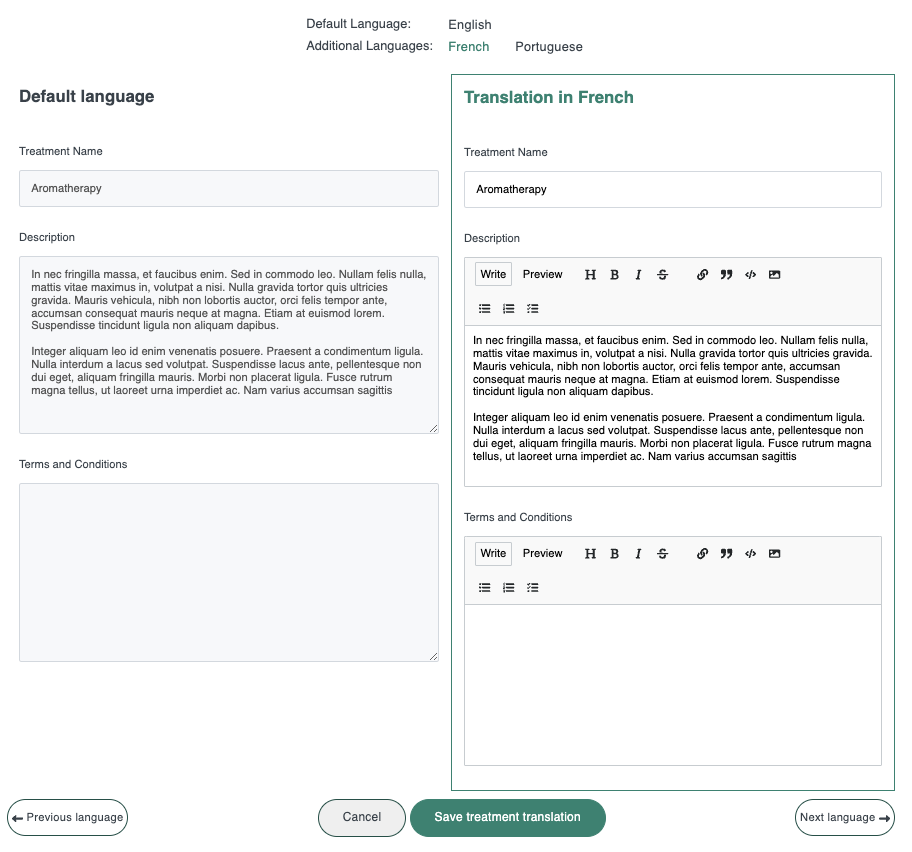The image size is (912, 852).
Task: Select French additional language
Action: [x=468, y=47]
